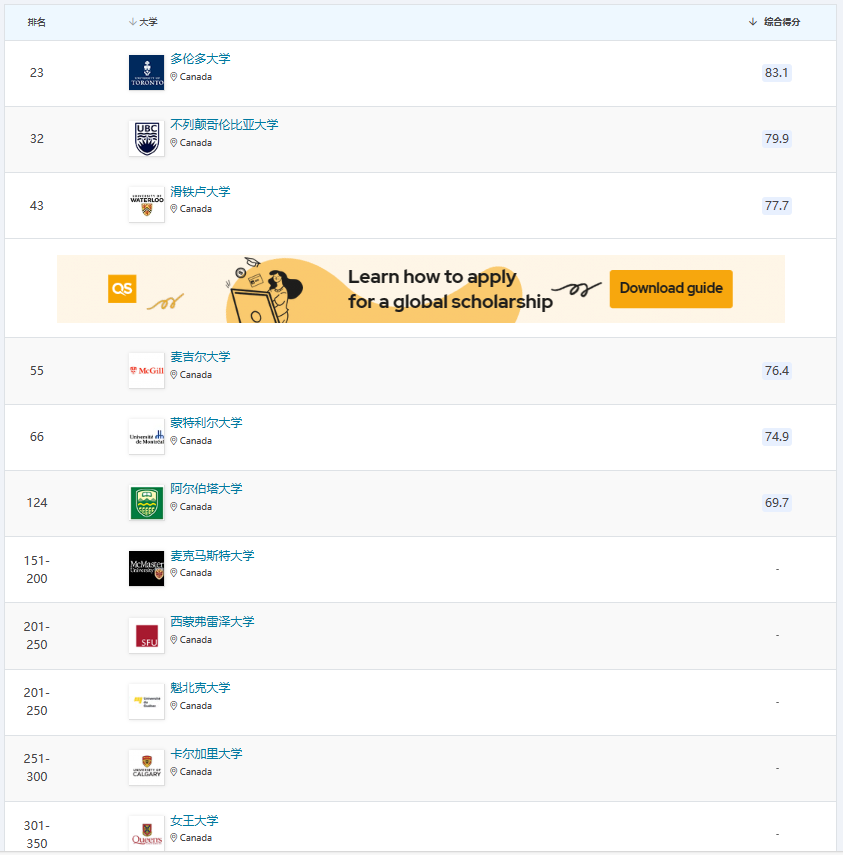
Task: Click rank 151-200 cell
Action: [37, 569]
